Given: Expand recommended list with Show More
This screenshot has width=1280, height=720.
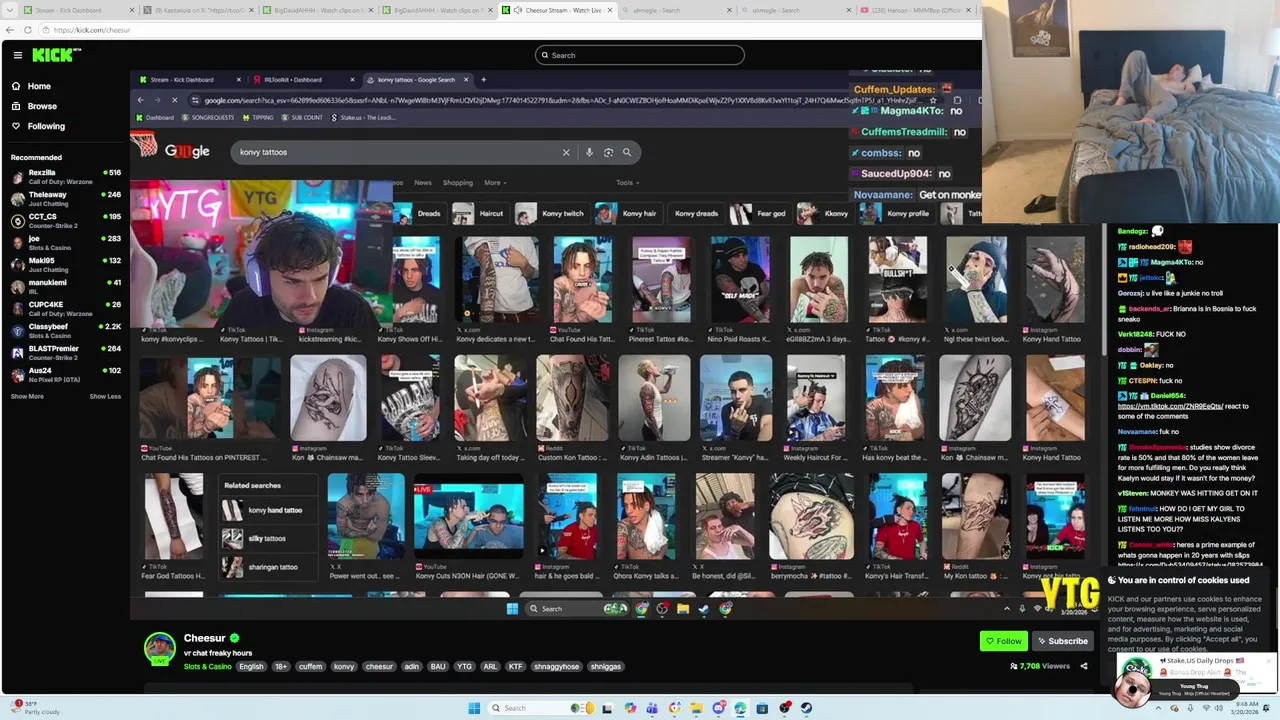Looking at the screenshot, I should coord(27,396).
